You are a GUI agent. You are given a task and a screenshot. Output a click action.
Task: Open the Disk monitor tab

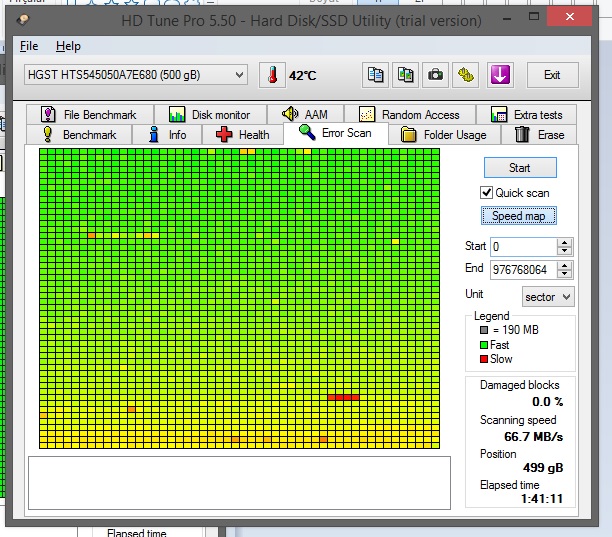tap(210, 115)
